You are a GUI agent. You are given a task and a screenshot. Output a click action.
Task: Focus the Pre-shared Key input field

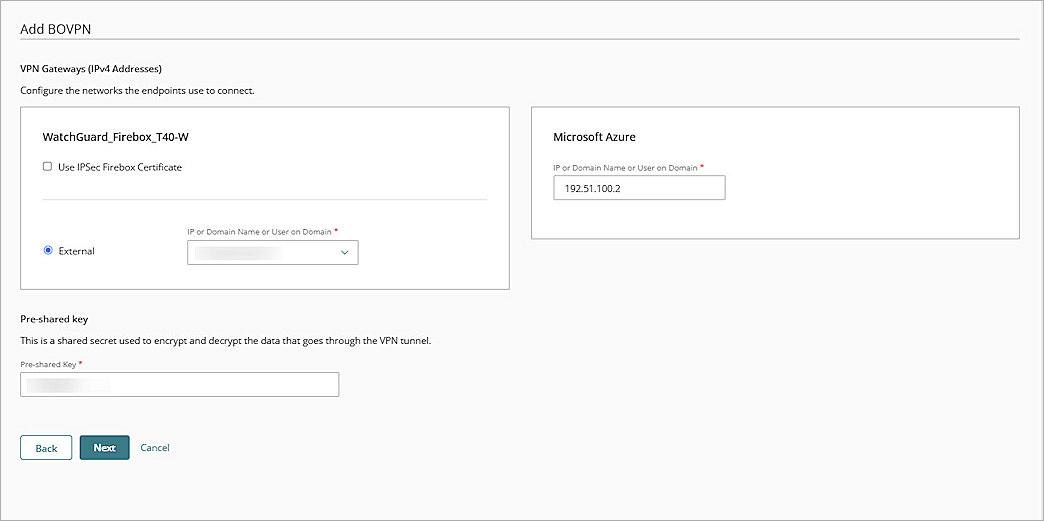pyautogui.click(x=180, y=384)
